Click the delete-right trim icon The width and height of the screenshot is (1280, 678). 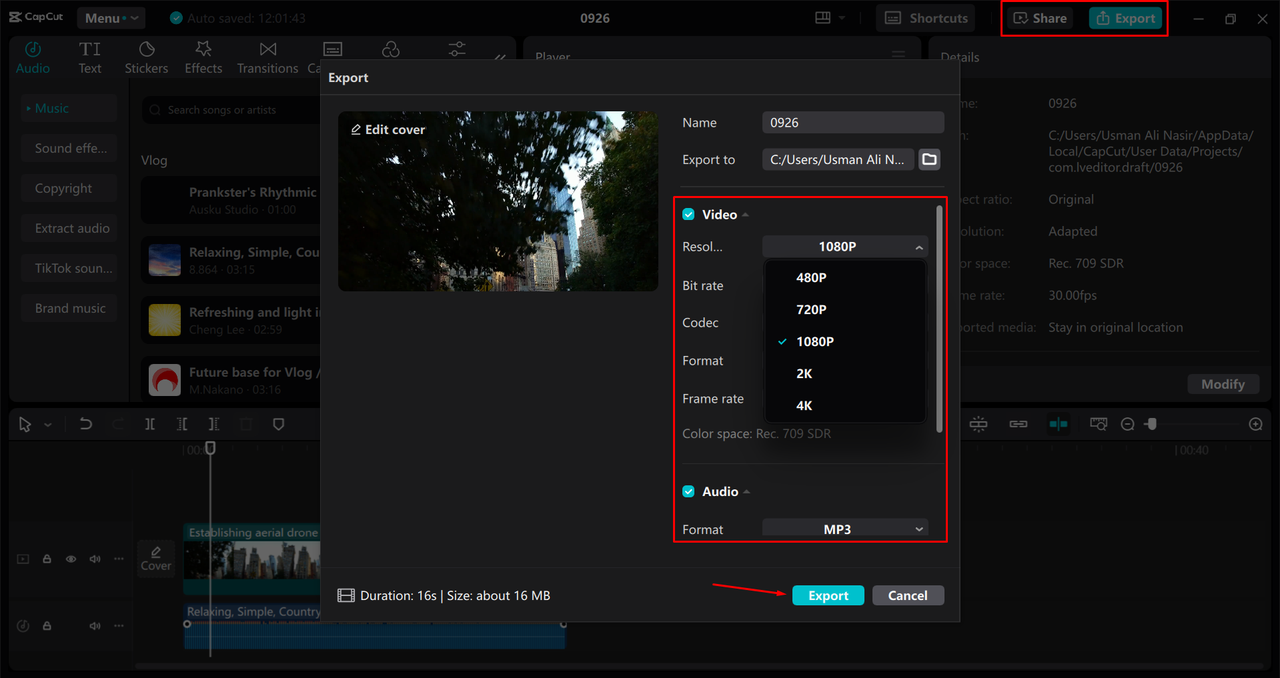coord(214,424)
